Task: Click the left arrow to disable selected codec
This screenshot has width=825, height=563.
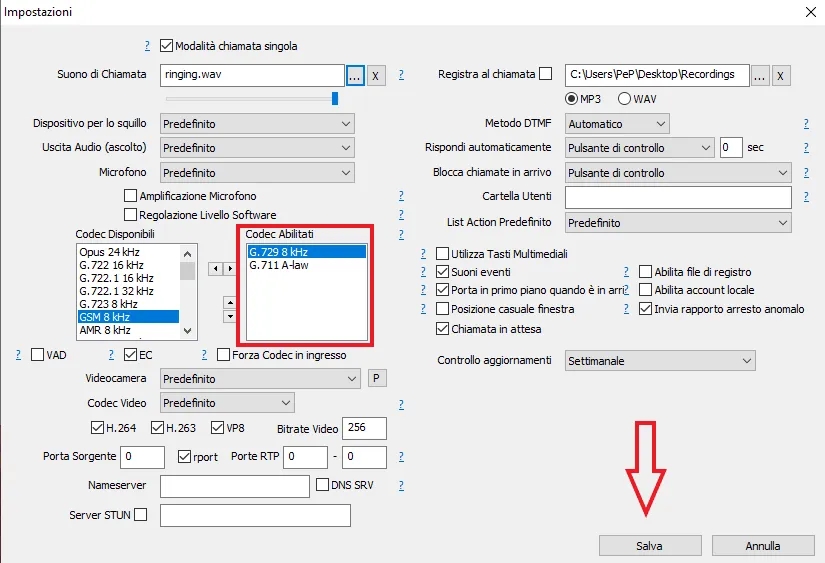Action: [x=214, y=269]
